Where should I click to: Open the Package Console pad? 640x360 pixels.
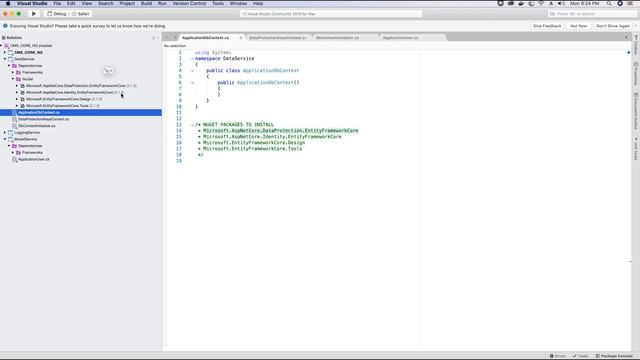point(614,356)
